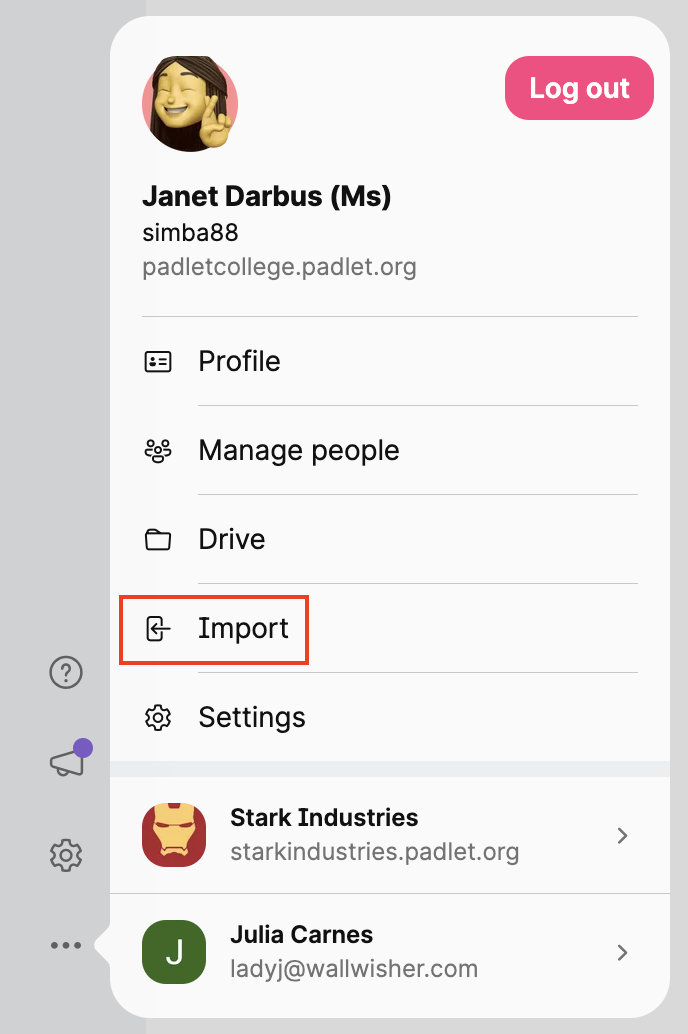Click the Manage people group icon
Screen dimensions: 688x1034
(x=158, y=451)
